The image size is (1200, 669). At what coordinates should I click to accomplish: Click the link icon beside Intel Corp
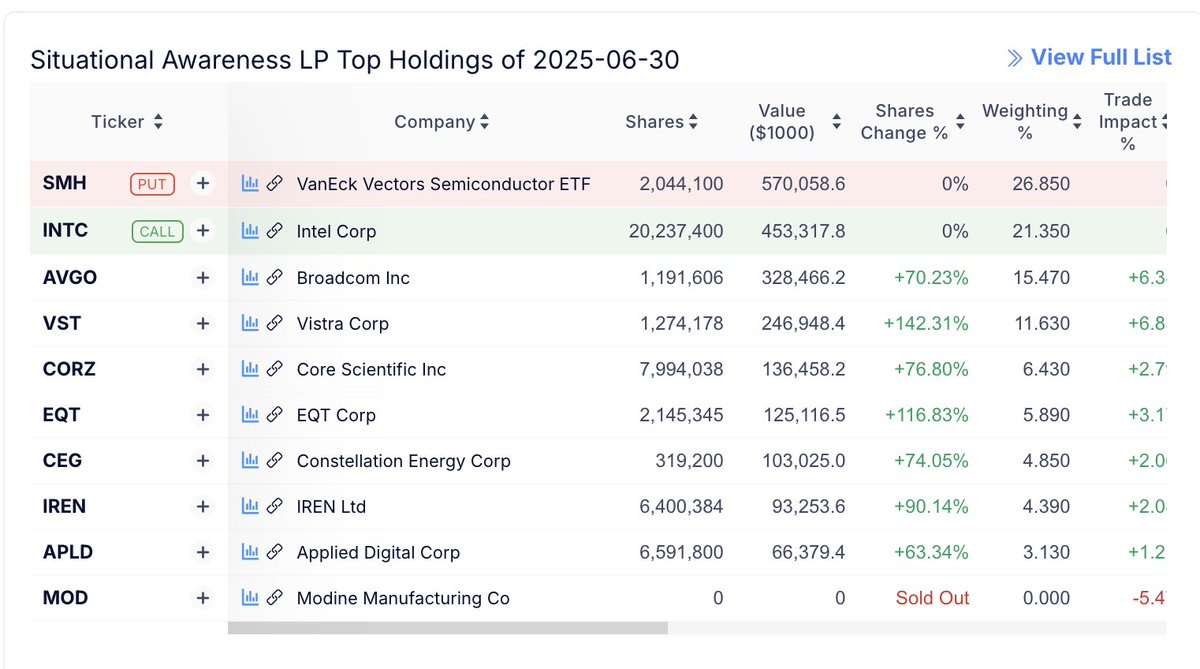pyautogui.click(x=274, y=231)
